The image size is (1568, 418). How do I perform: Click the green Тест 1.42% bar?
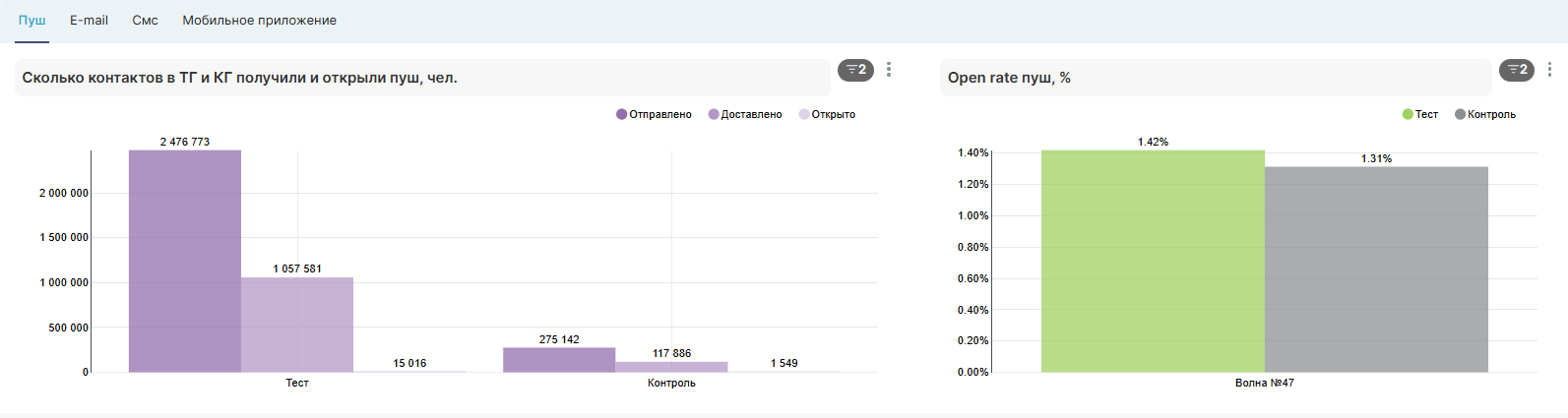1153,262
